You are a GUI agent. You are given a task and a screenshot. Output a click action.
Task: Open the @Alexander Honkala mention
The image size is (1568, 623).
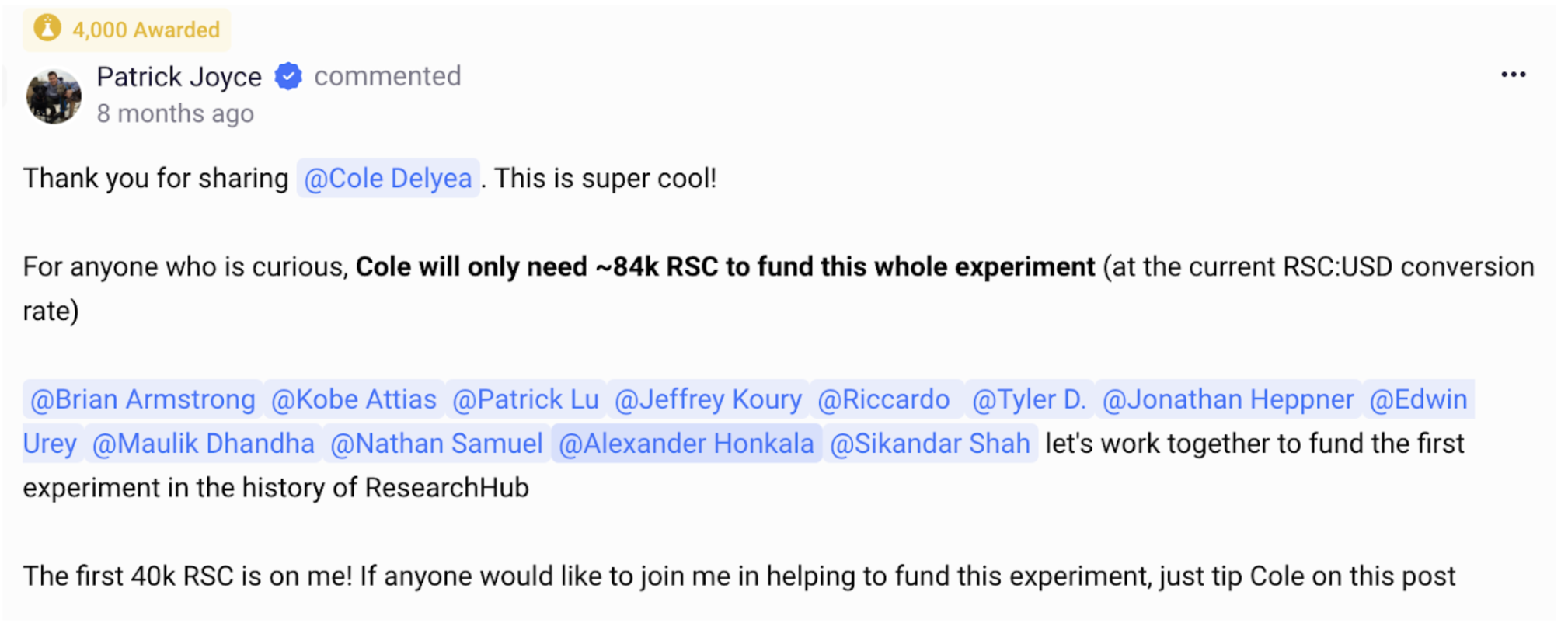pyautogui.click(x=686, y=444)
